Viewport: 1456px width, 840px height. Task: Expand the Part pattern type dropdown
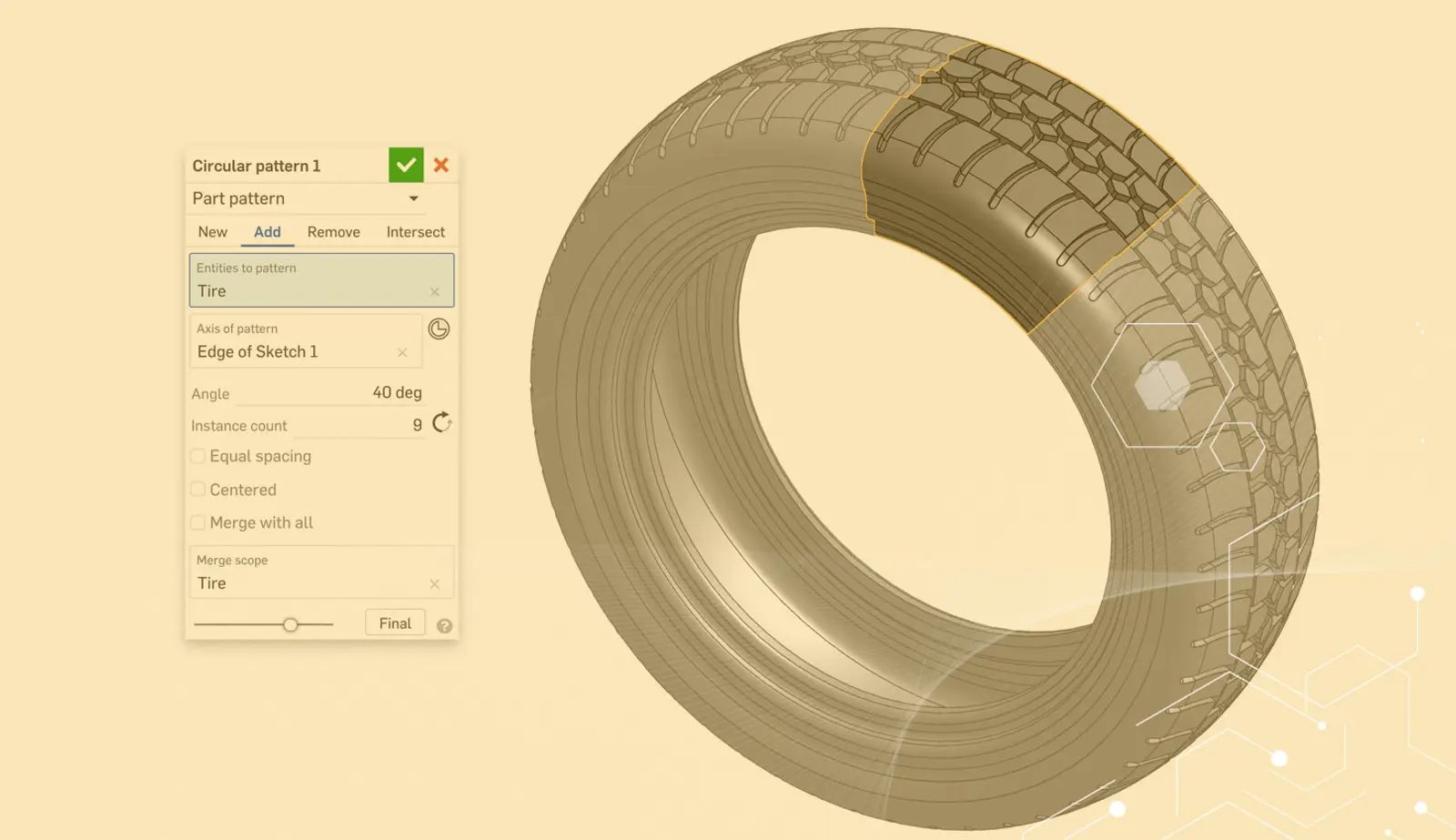coord(413,198)
